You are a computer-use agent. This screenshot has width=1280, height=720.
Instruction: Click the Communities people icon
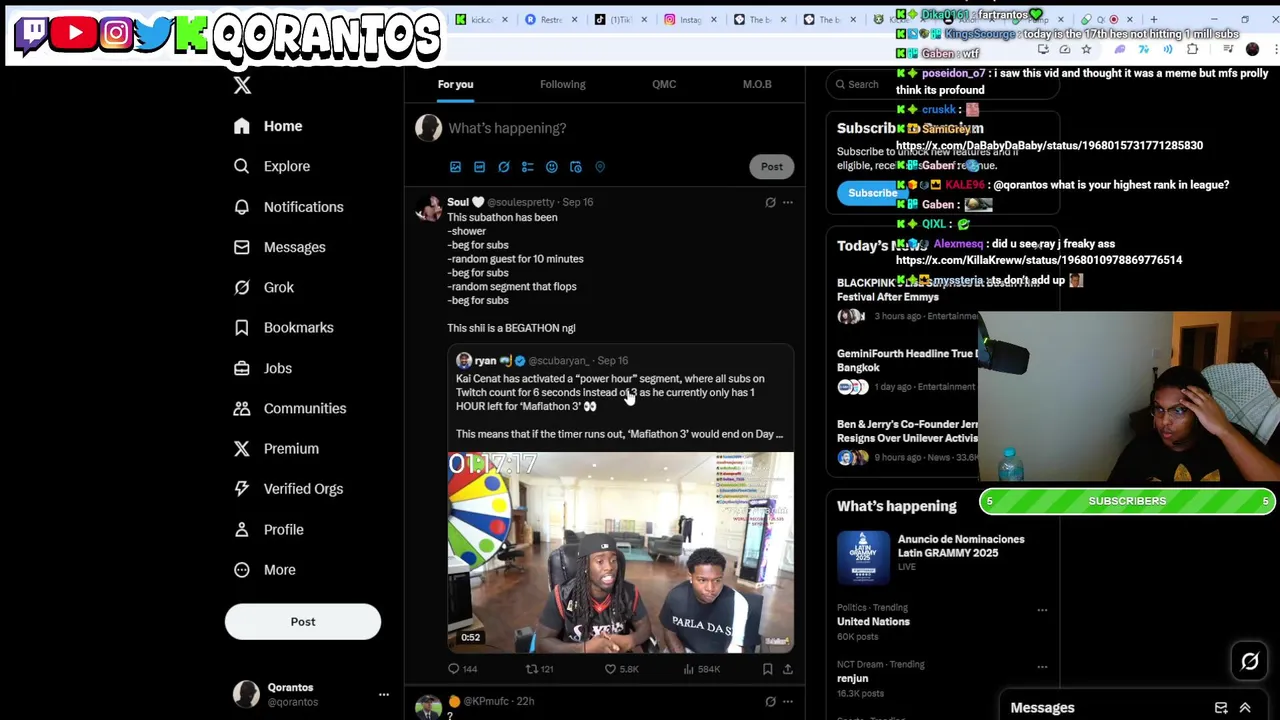click(241, 408)
